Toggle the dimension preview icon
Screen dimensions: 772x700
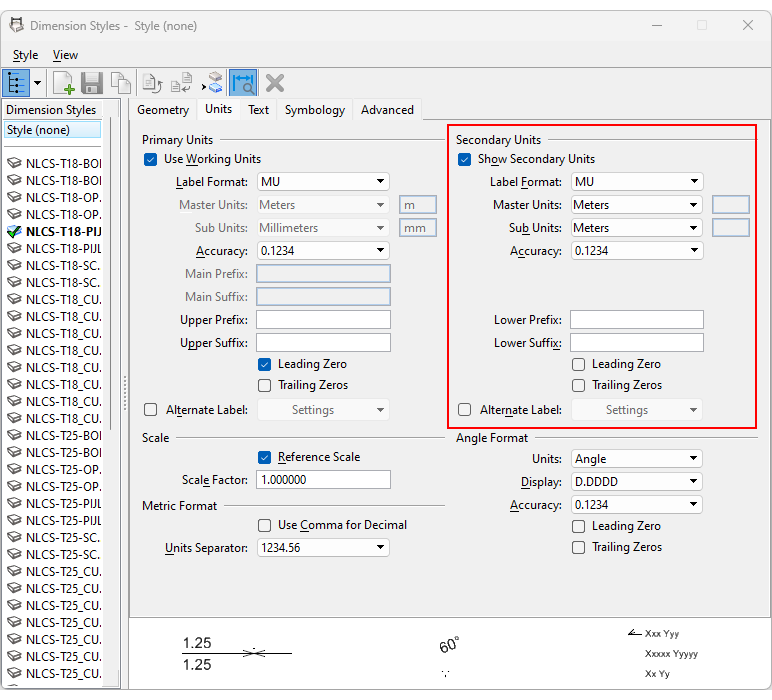243,83
